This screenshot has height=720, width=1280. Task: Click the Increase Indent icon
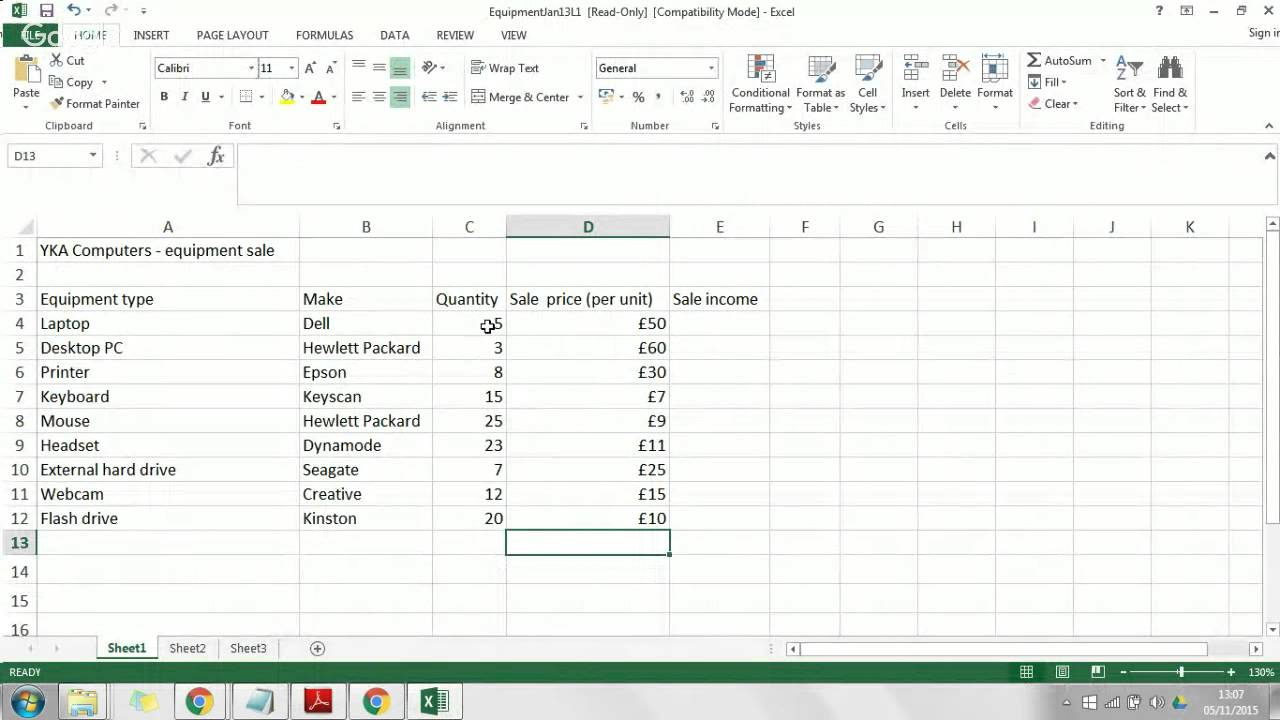[450, 97]
